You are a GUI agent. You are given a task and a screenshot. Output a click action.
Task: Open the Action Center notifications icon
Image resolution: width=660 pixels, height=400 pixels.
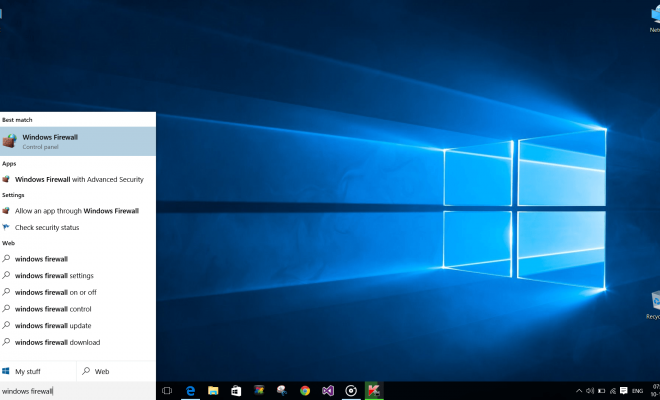click(x=624, y=391)
